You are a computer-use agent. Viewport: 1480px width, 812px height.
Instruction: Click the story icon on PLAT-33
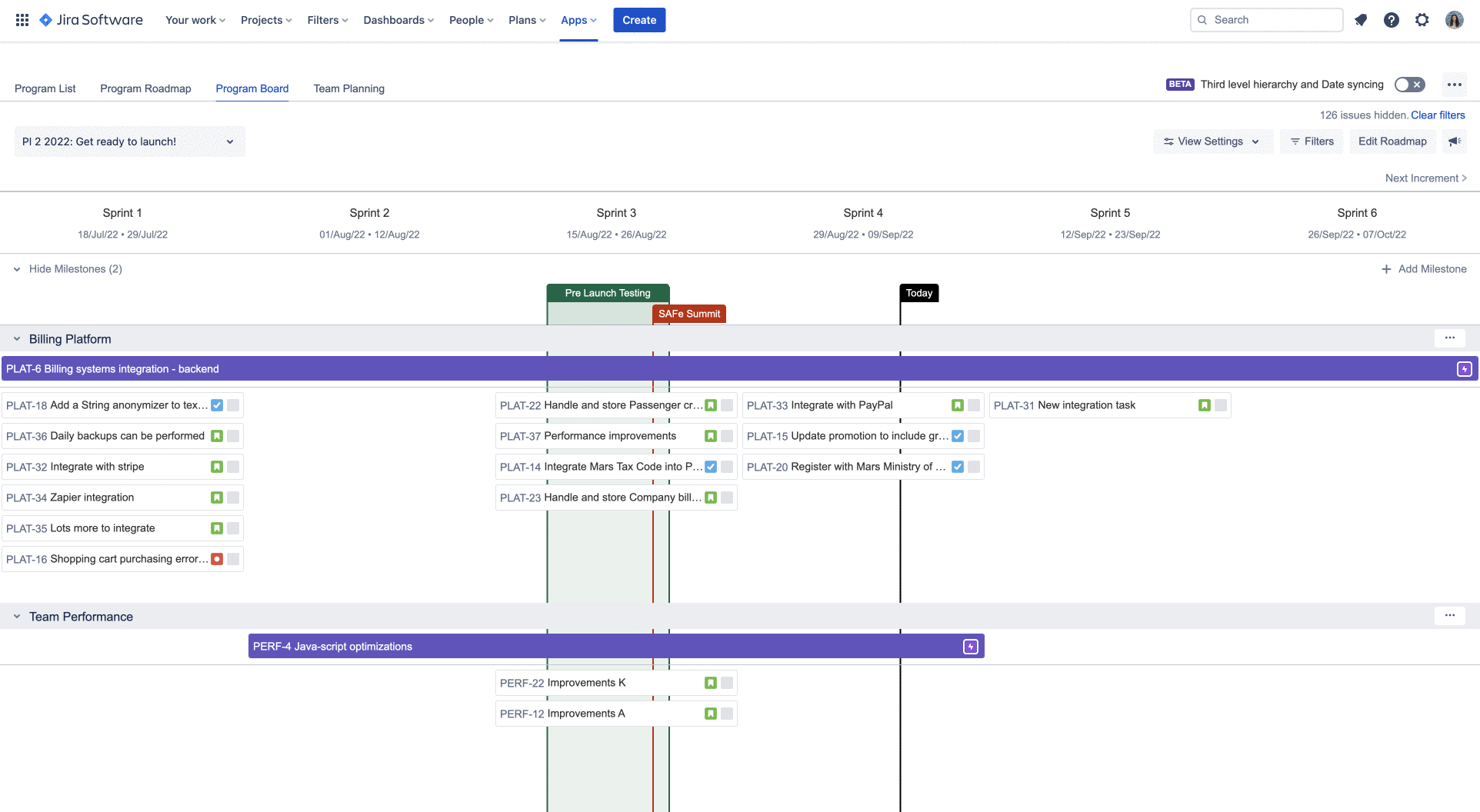click(x=958, y=405)
